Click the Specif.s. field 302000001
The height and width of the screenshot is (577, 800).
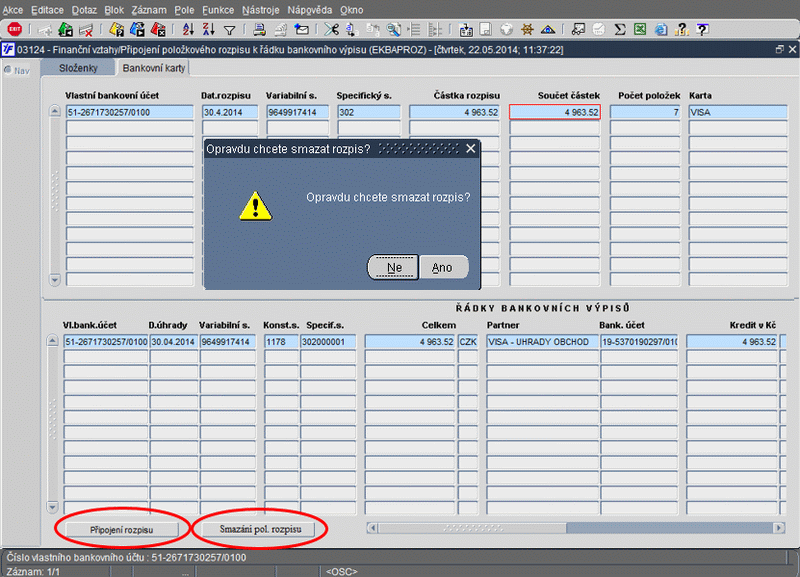click(328, 342)
